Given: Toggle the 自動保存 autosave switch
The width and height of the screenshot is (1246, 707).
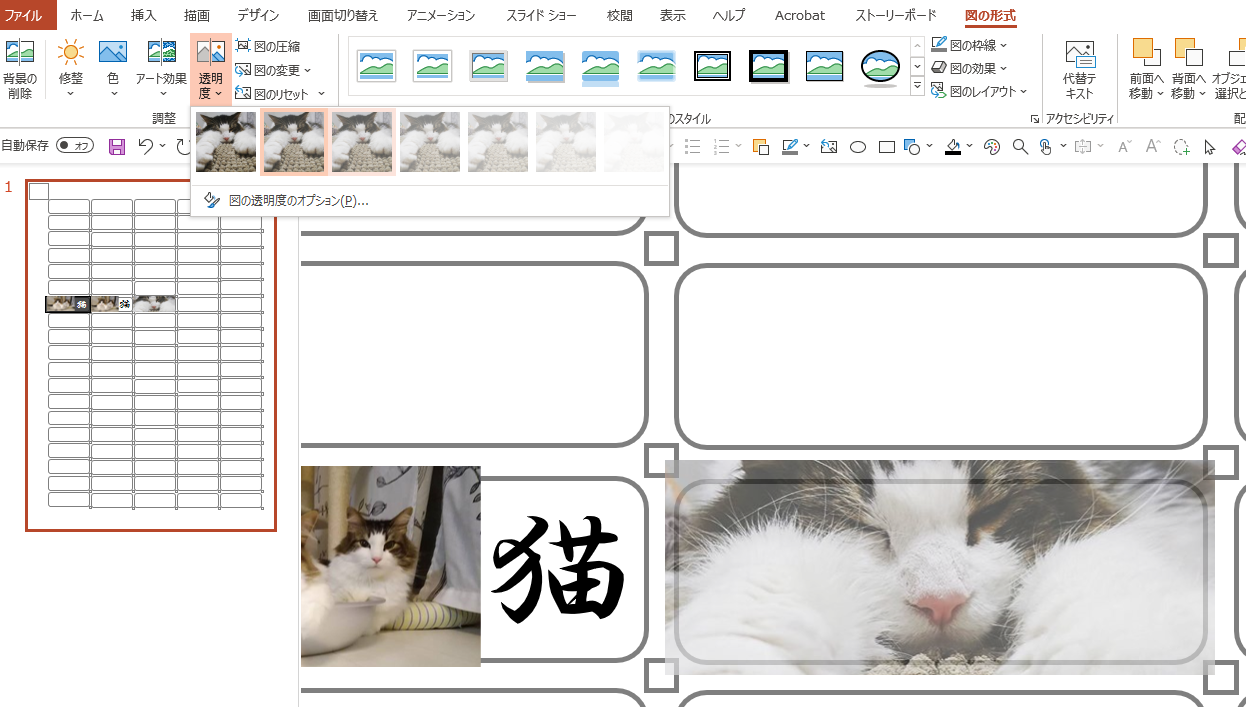Looking at the screenshot, I should tap(75, 146).
